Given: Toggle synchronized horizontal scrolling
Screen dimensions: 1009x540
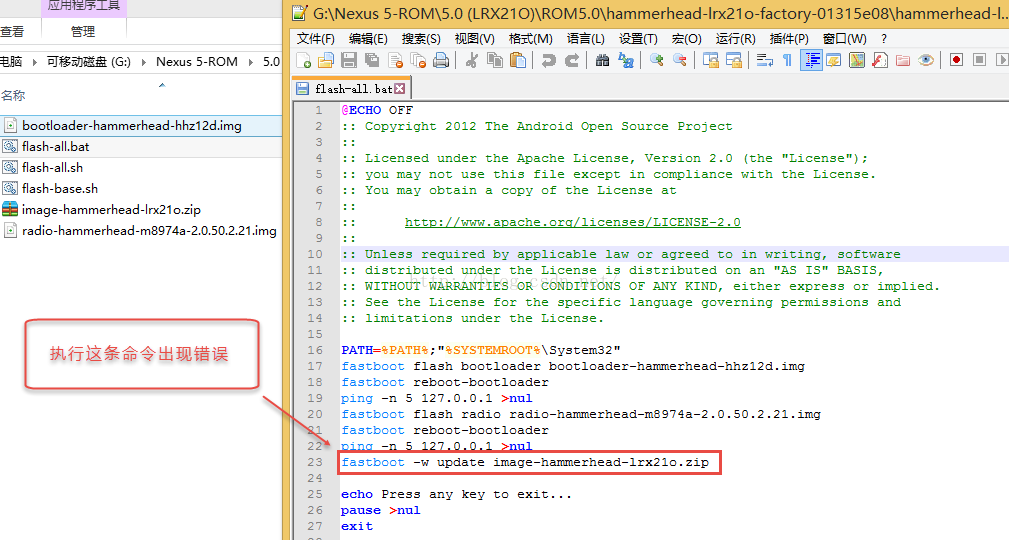Looking at the screenshot, I should [734, 61].
